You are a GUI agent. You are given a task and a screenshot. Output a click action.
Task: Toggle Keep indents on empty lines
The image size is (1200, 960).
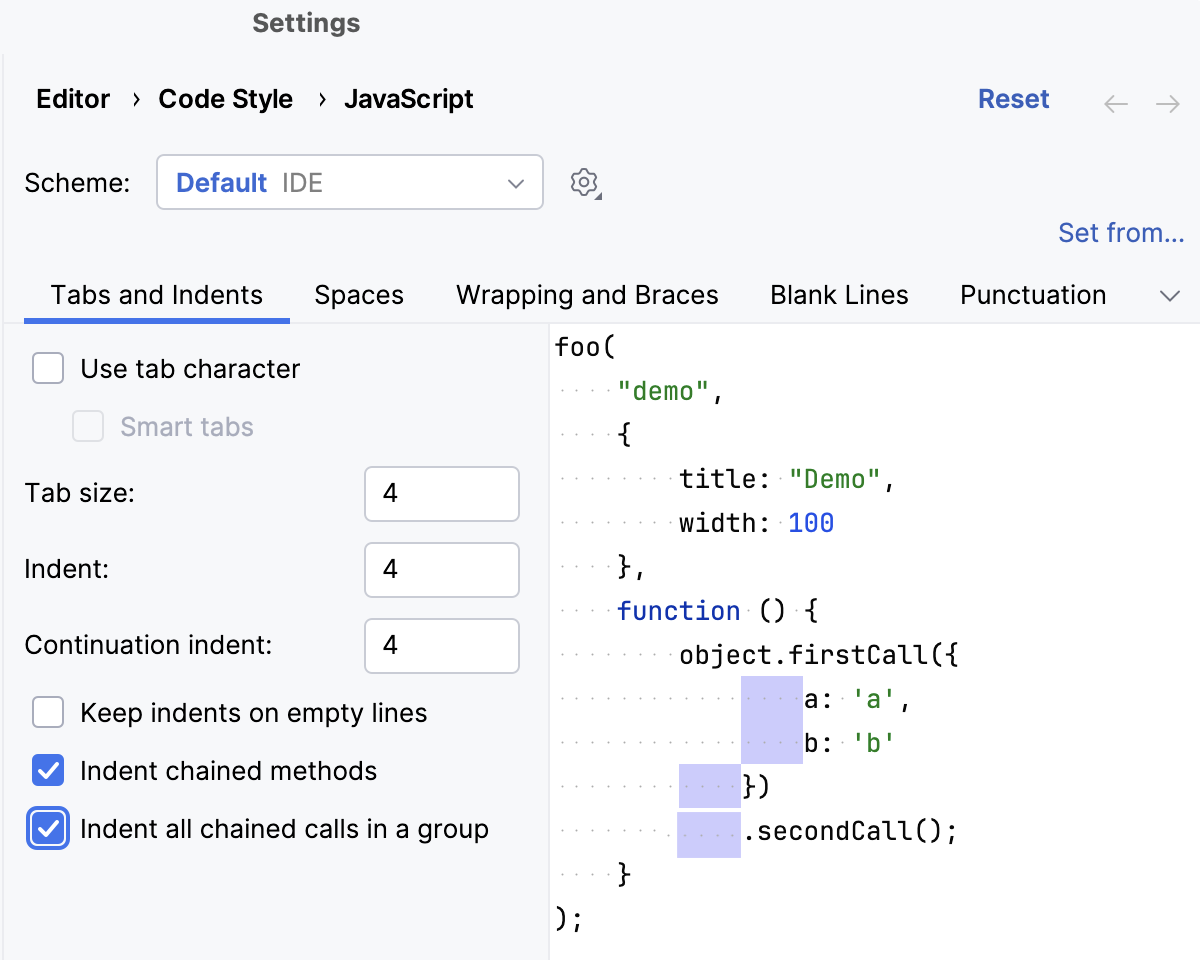48,712
